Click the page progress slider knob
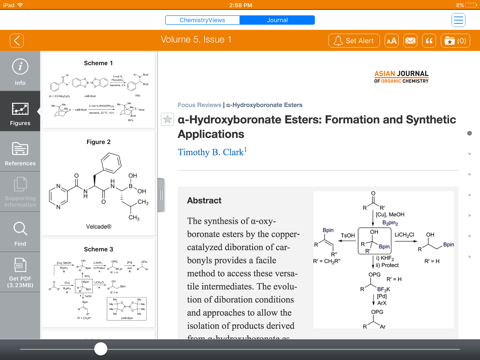The height and width of the screenshot is (360, 480). pyautogui.click(x=100, y=349)
